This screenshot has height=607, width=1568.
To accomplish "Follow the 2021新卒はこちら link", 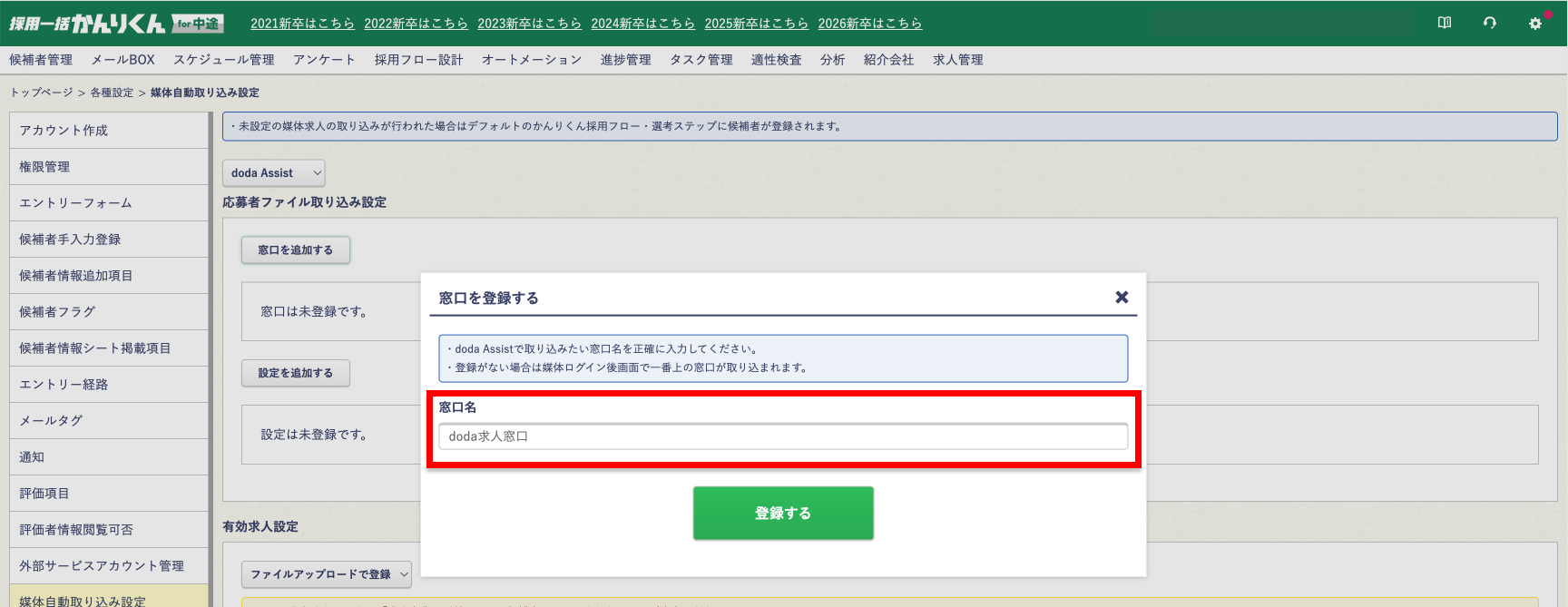I will point(302,24).
